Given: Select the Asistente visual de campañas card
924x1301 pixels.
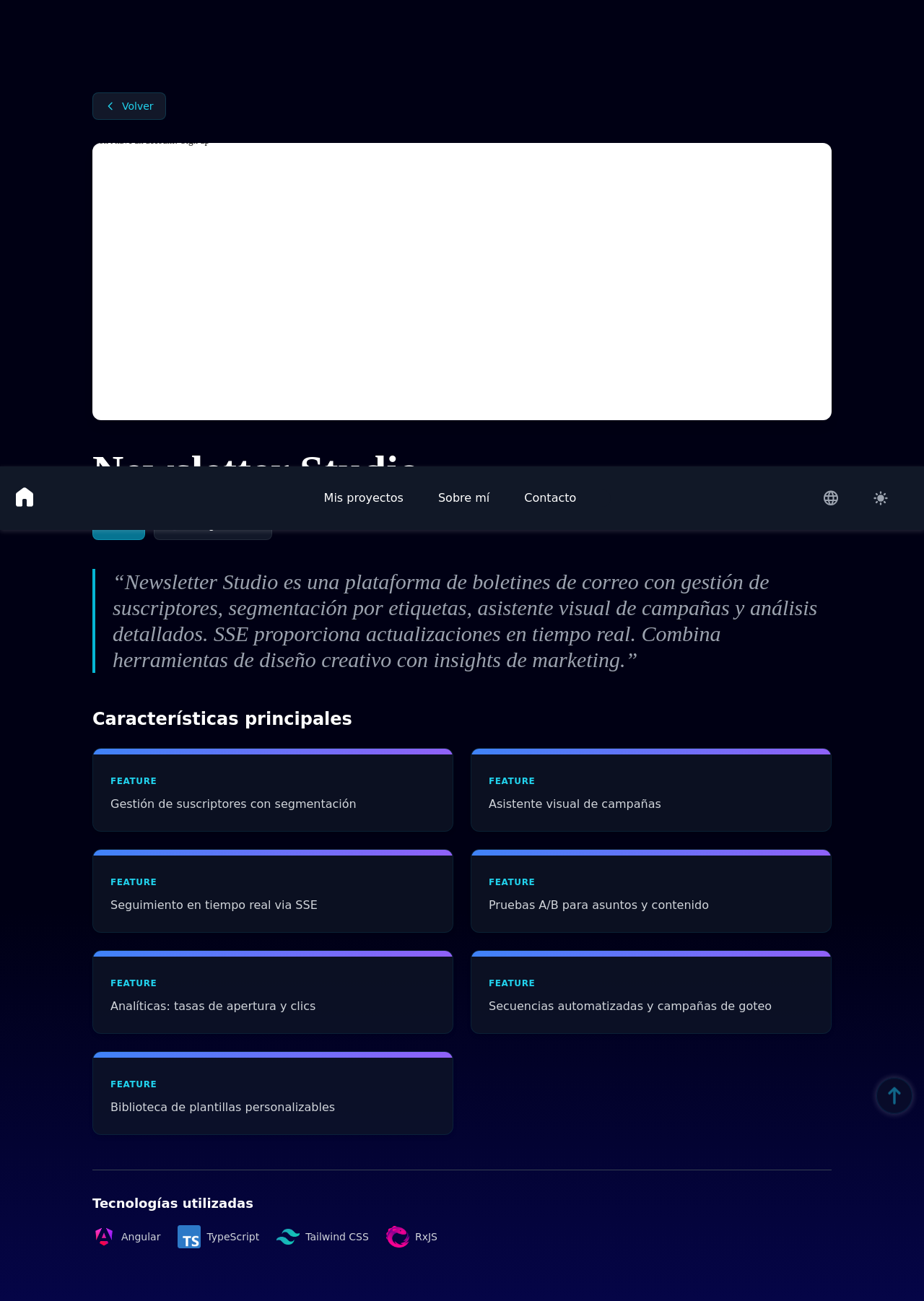Looking at the screenshot, I should pos(651,790).
